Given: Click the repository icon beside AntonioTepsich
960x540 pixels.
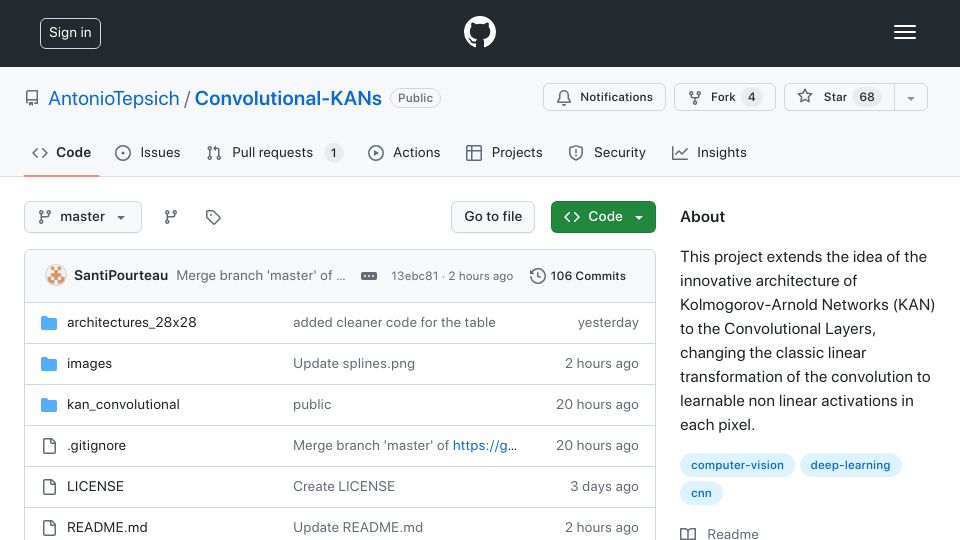Looking at the screenshot, I should point(32,98).
